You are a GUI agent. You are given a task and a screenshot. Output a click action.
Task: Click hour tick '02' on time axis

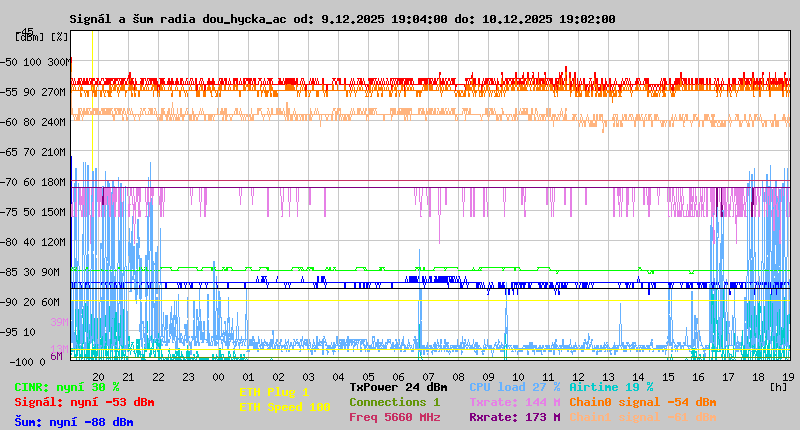point(279,377)
